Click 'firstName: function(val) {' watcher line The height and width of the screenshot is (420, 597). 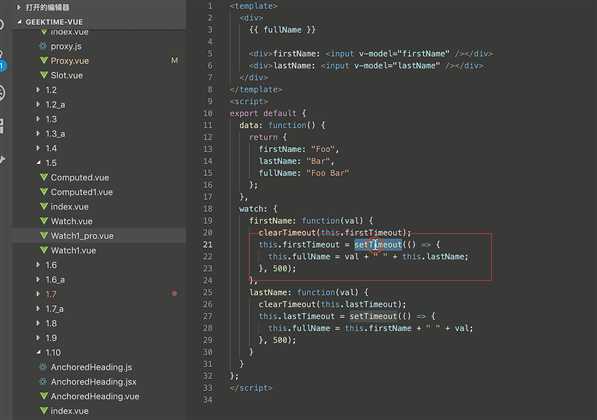[x=311, y=220]
